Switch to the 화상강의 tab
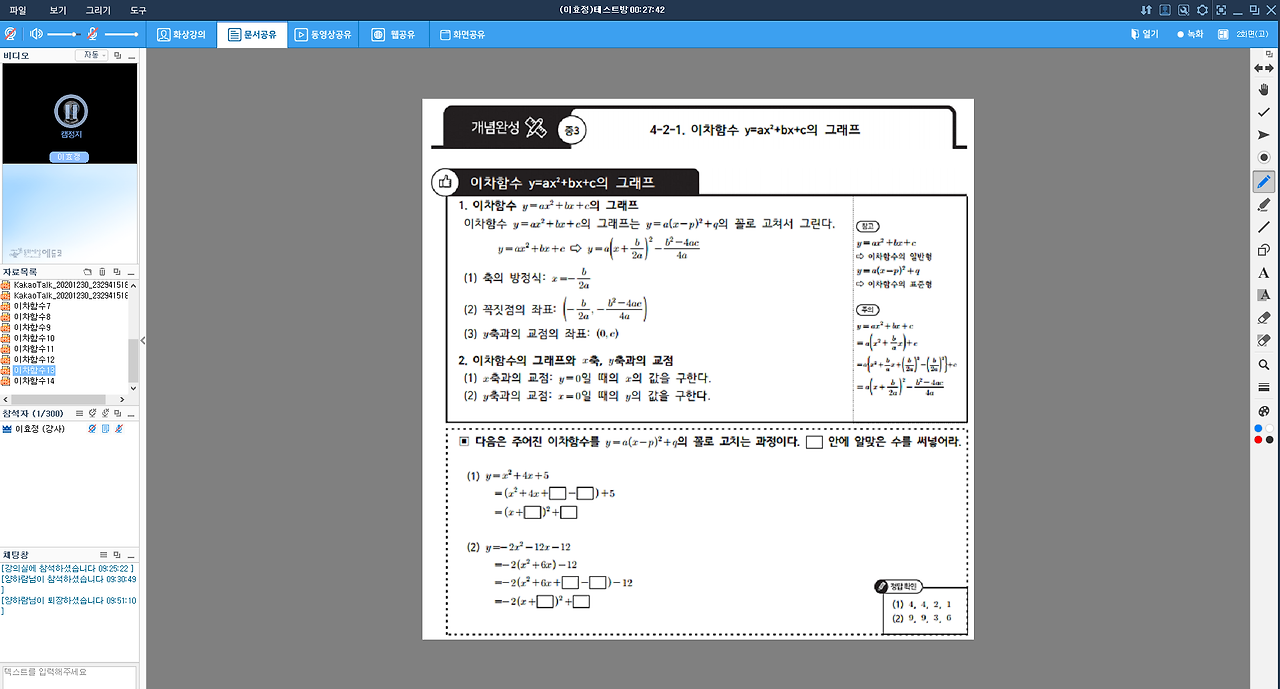Image resolution: width=1280 pixels, height=689 pixels. [x=182, y=34]
